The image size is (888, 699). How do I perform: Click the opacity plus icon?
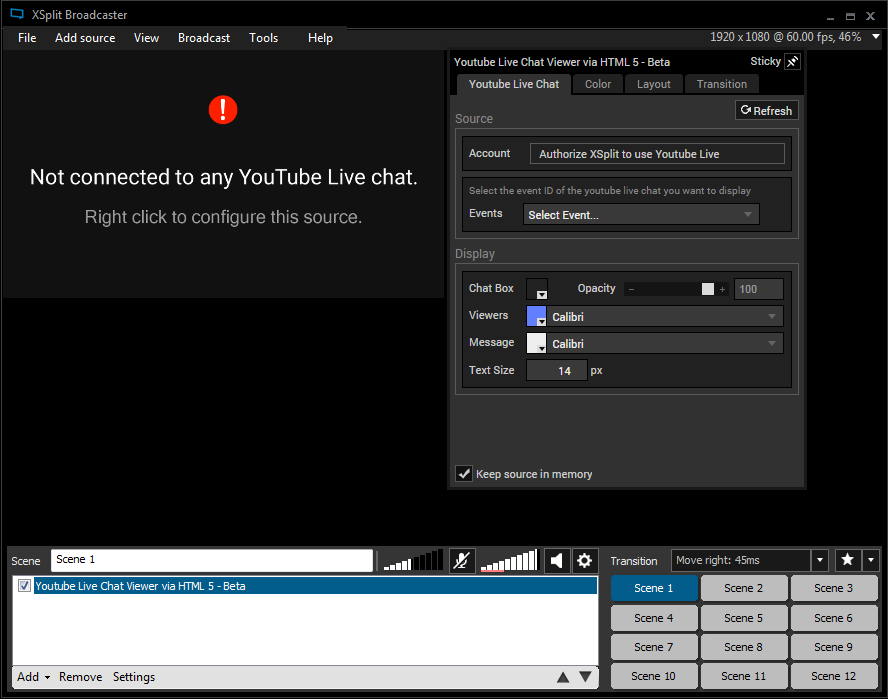point(722,289)
